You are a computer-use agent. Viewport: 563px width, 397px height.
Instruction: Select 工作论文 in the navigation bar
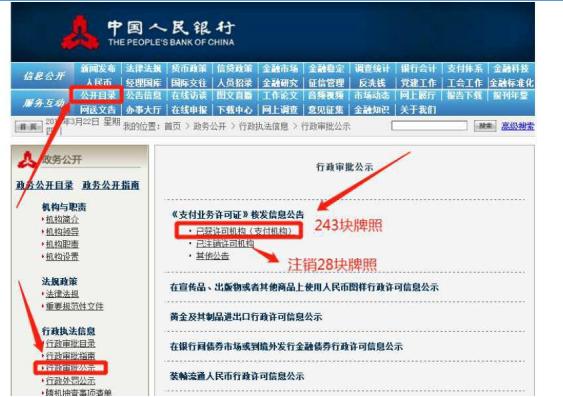tap(280, 95)
